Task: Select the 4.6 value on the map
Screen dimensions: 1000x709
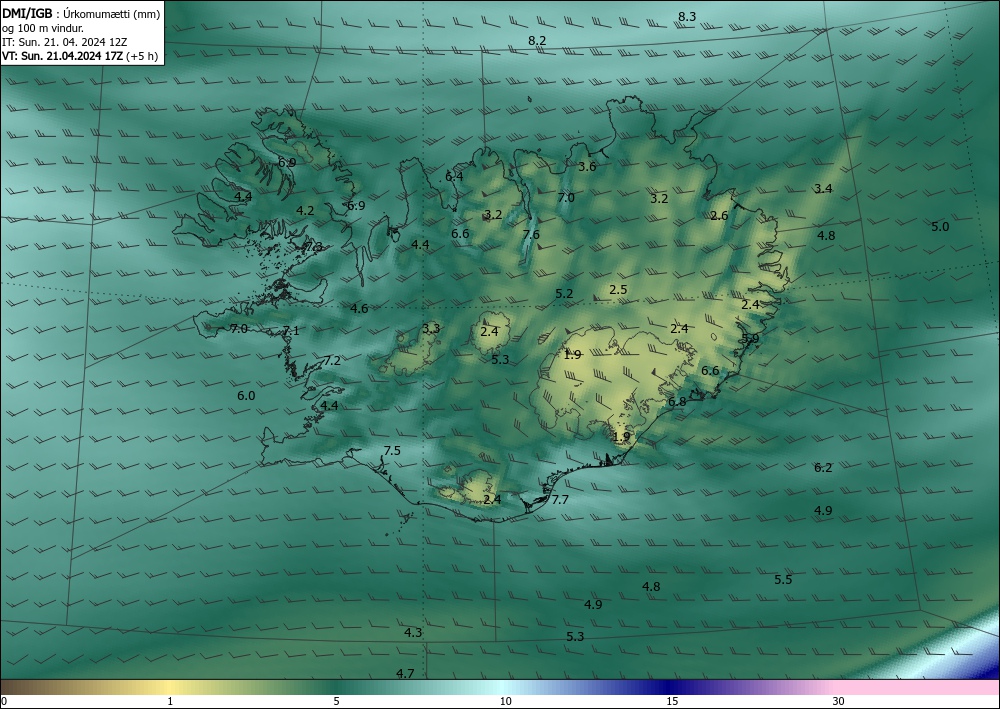Action: tap(359, 309)
